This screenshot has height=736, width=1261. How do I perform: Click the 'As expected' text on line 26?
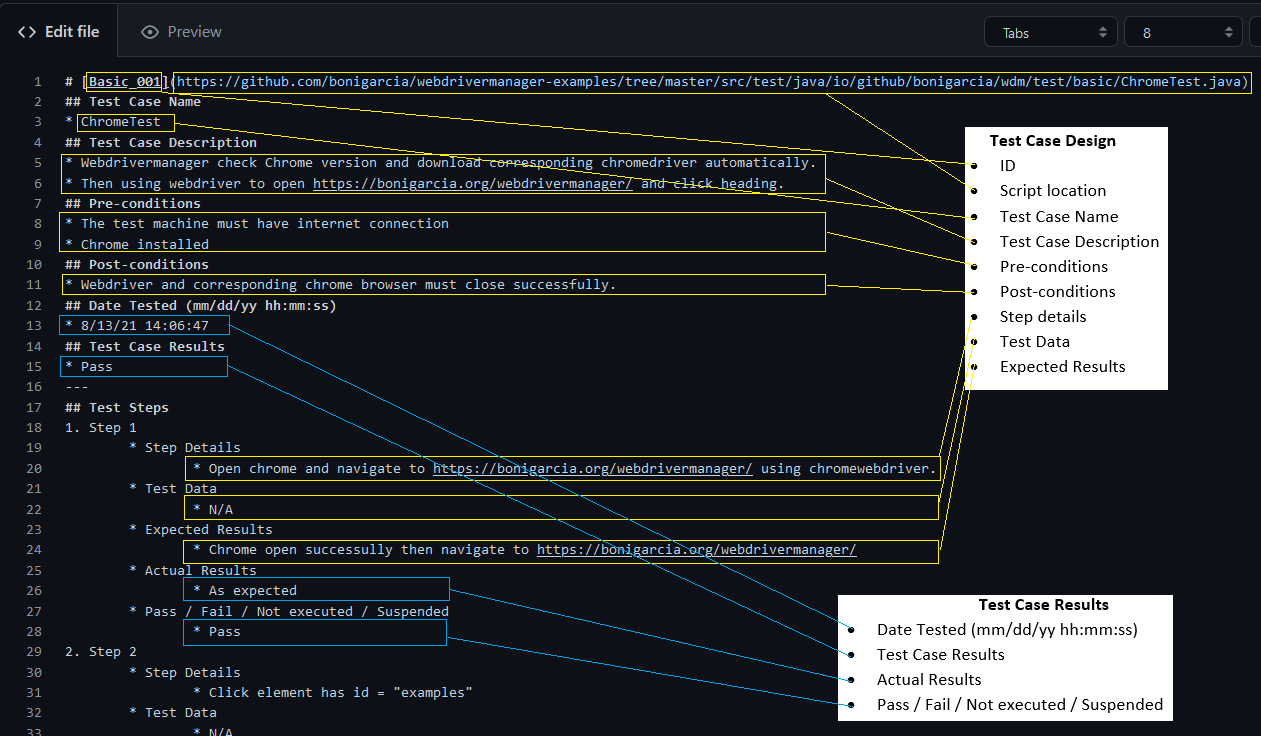(253, 590)
